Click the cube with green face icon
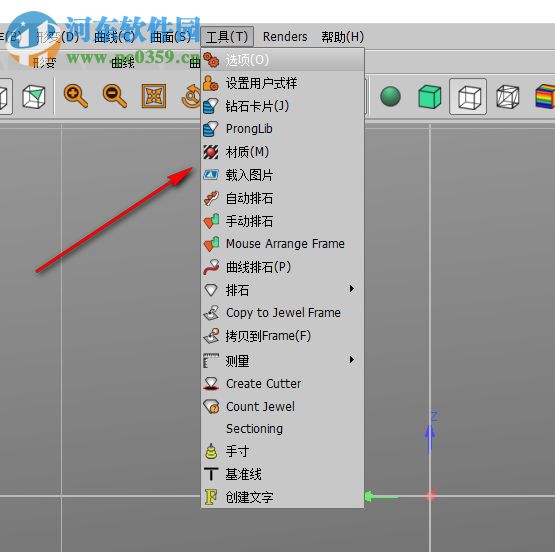 pyautogui.click(x=34, y=96)
